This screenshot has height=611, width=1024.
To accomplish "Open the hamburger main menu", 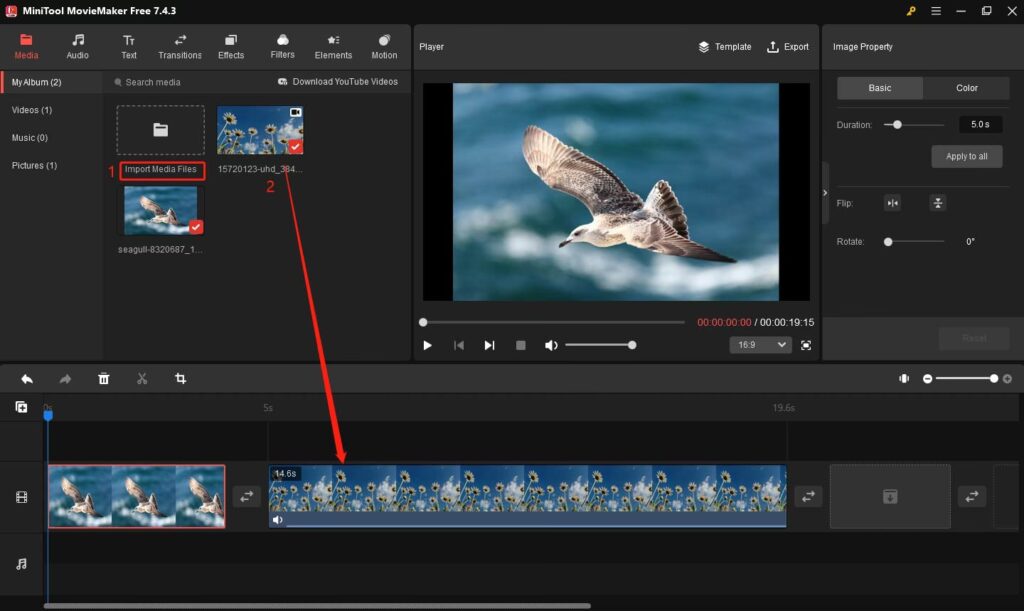I will pos(936,11).
